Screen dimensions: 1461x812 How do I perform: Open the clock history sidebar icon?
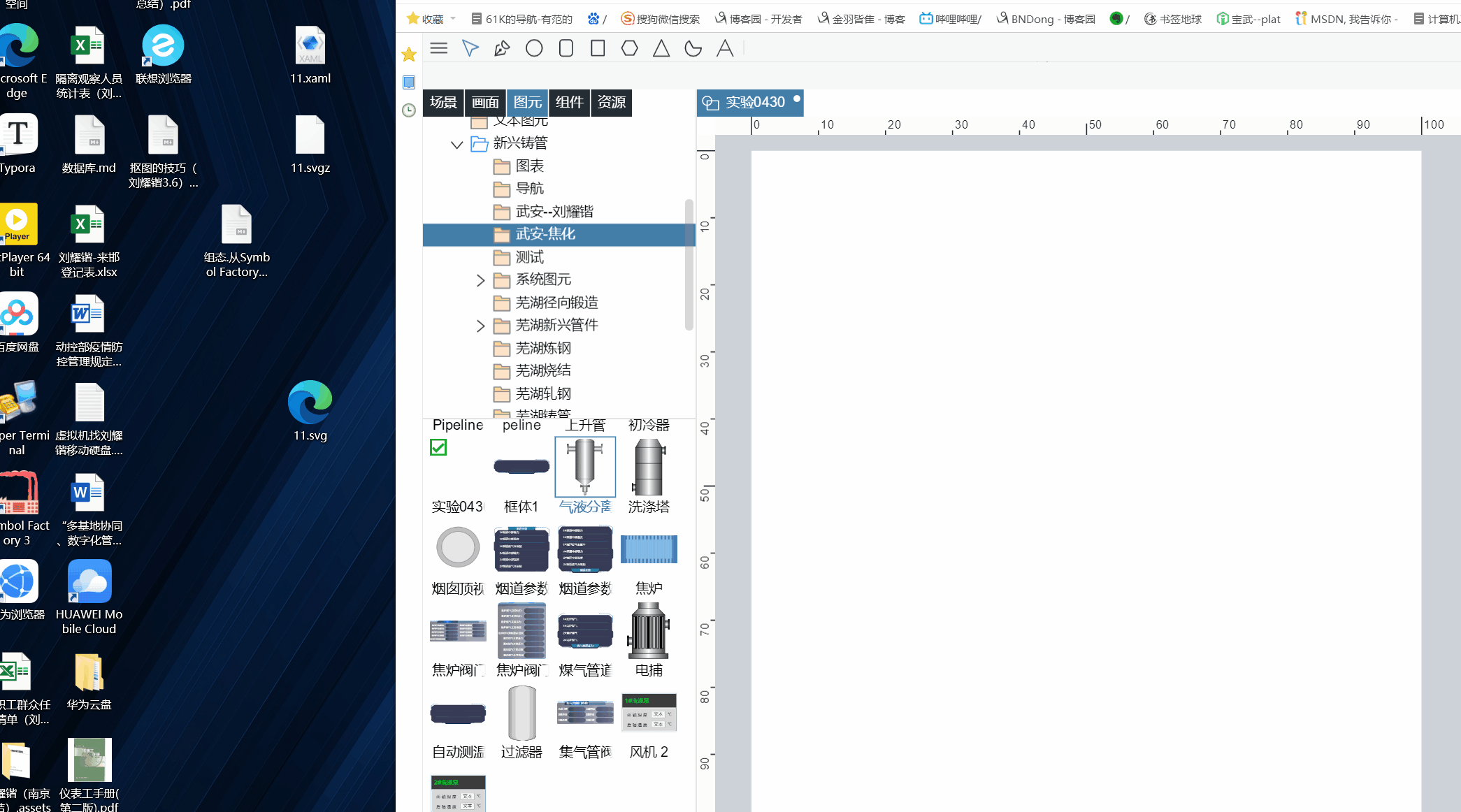tap(409, 110)
